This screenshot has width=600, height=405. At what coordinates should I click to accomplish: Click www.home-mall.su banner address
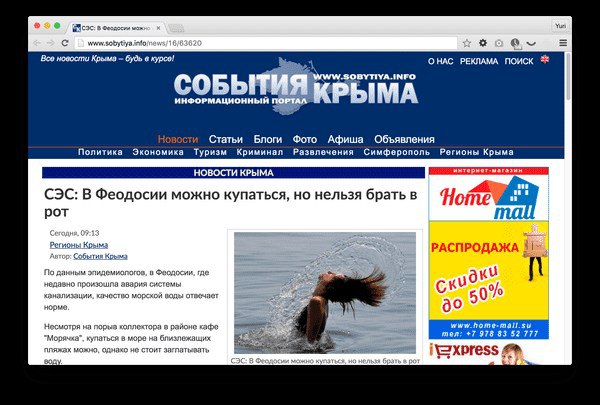(491, 326)
